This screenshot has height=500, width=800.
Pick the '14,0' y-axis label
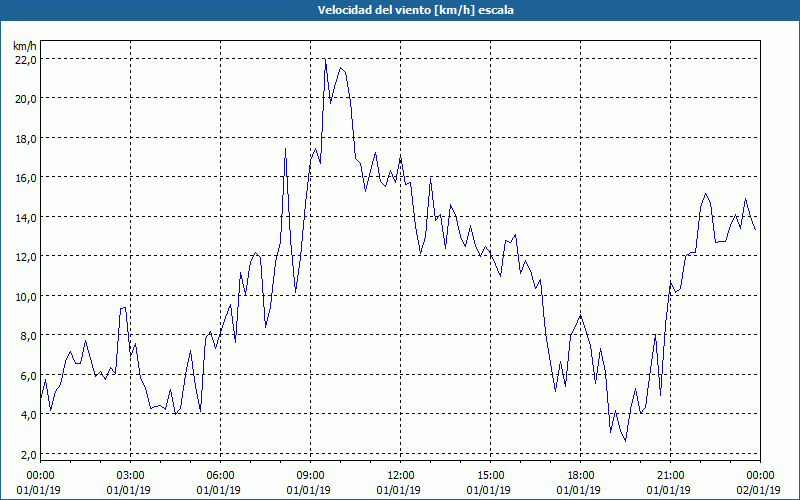26,217
